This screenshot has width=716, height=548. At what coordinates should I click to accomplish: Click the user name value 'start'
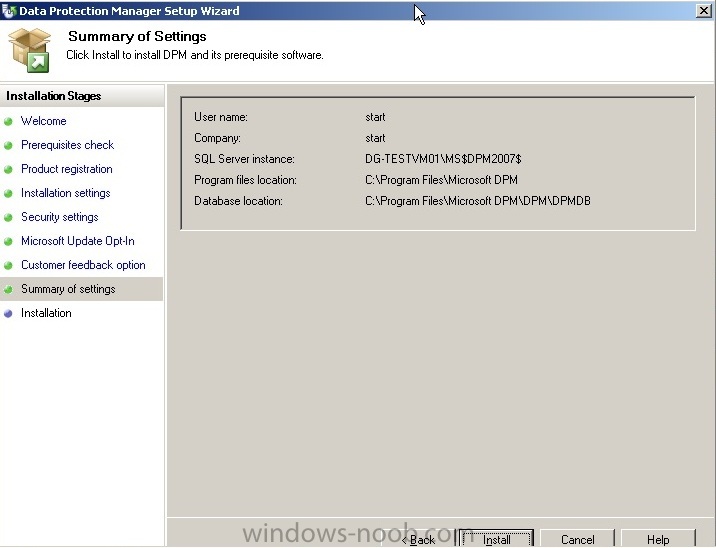375,117
